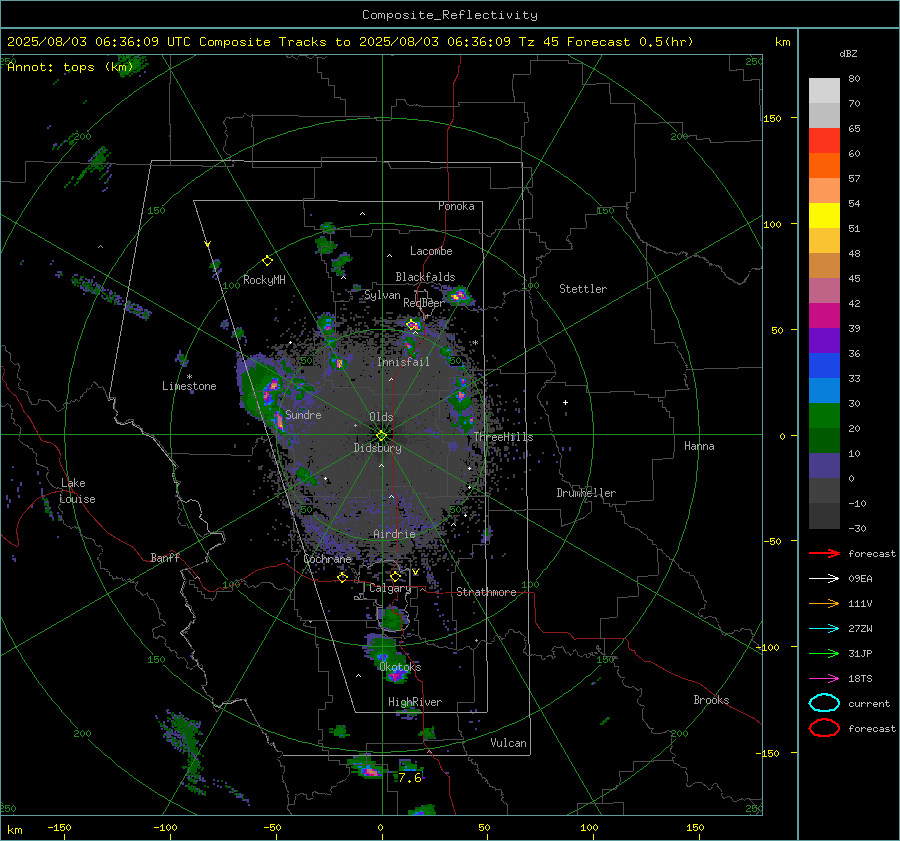900x841 pixels.
Task: Click the asterisk marker above Limestone
Action: pyautogui.click(x=189, y=377)
